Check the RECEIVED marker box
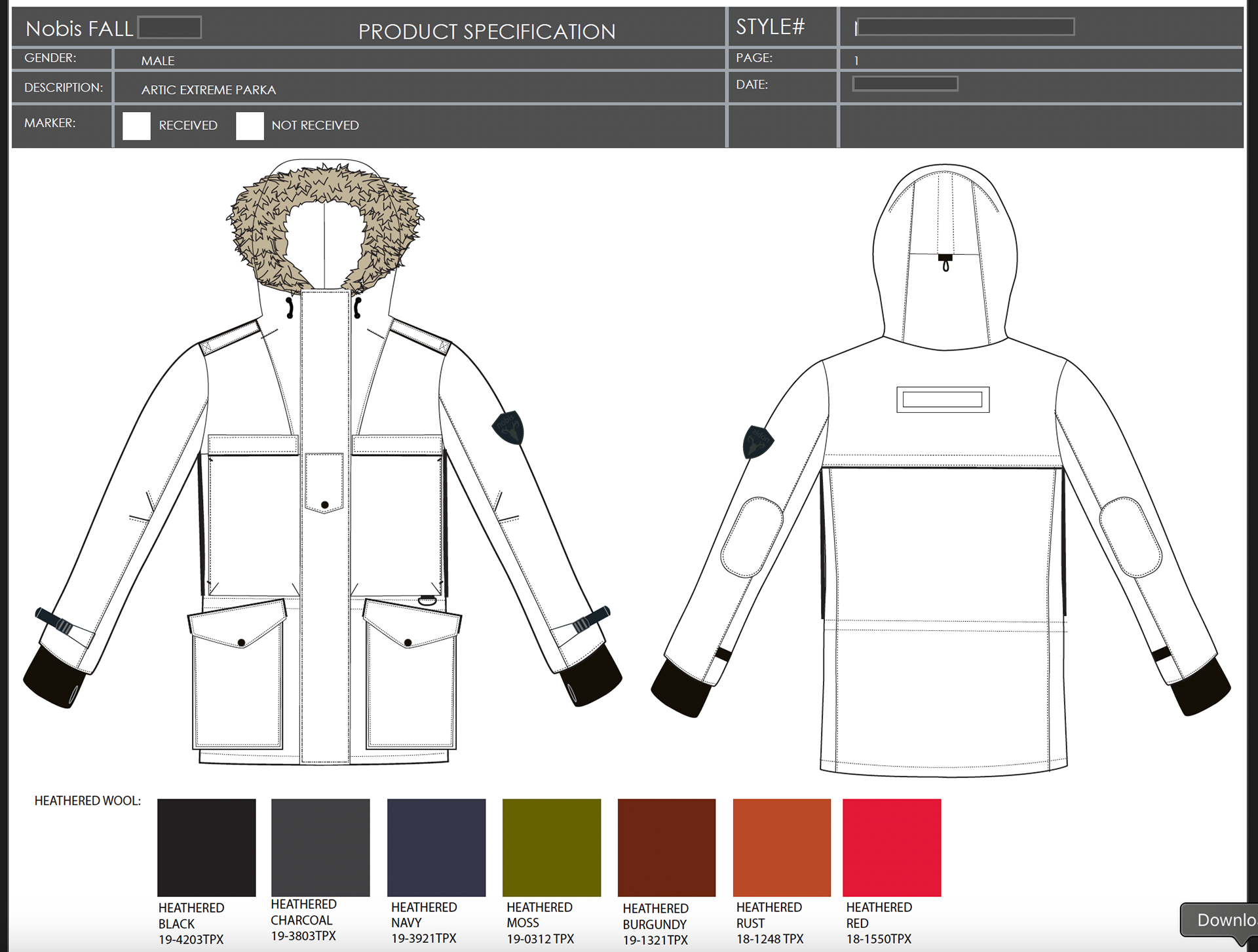The width and height of the screenshot is (1258, 952). [x=136, y=126]
